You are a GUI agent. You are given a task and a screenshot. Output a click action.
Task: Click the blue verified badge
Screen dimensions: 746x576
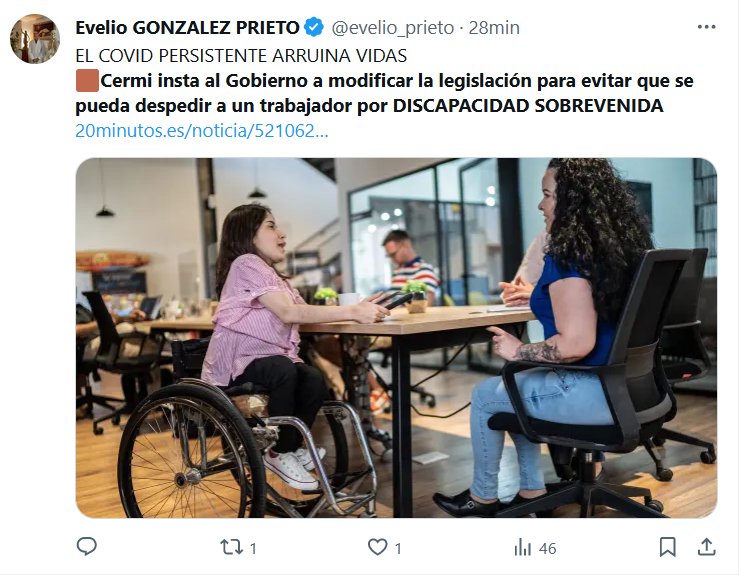(314, 27)
